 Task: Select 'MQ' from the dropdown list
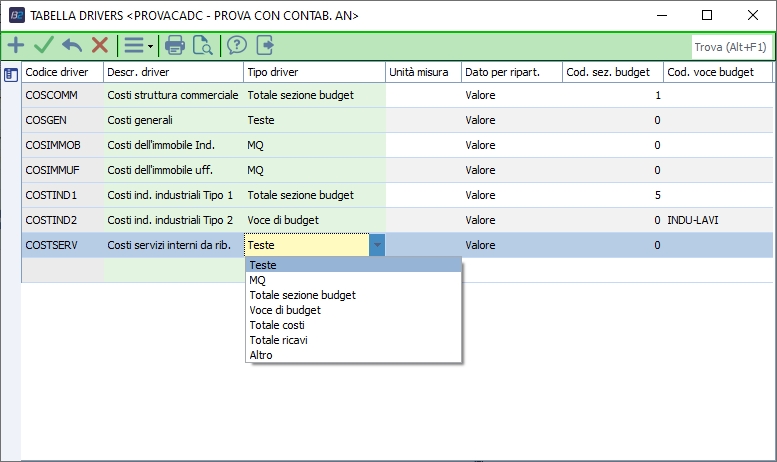click(x=257, y=280)
